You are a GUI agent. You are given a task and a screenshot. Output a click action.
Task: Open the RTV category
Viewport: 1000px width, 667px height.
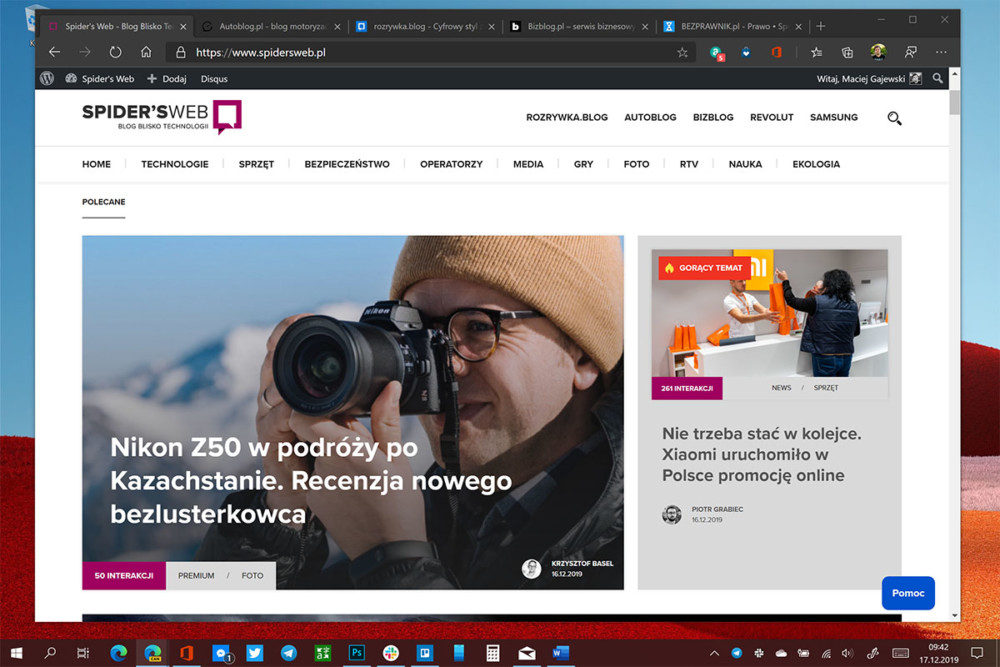[689, 164]
